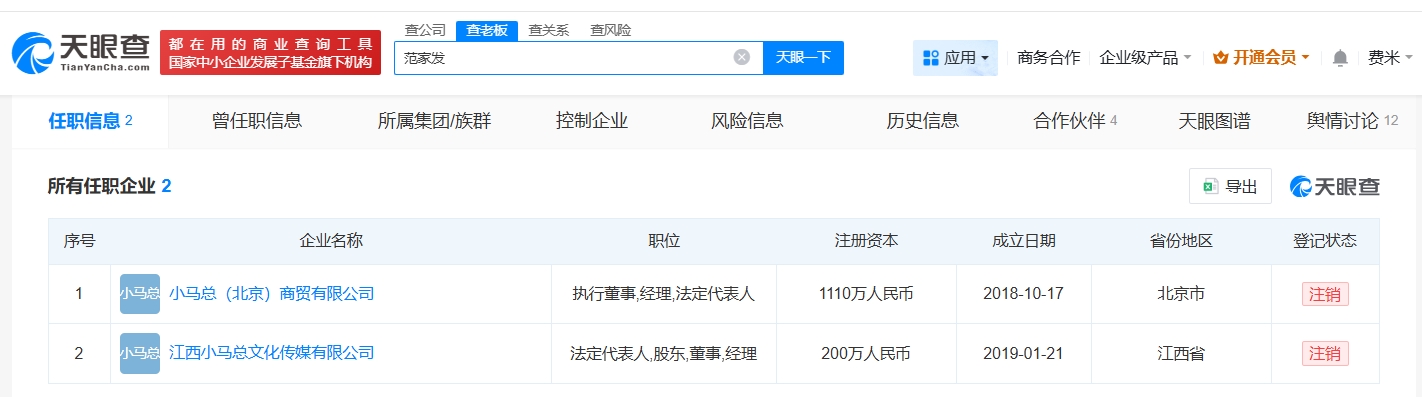Open the 天眼图谱 tab
The width and height of the screenshot is (1422, 397).
point(1215,121)
